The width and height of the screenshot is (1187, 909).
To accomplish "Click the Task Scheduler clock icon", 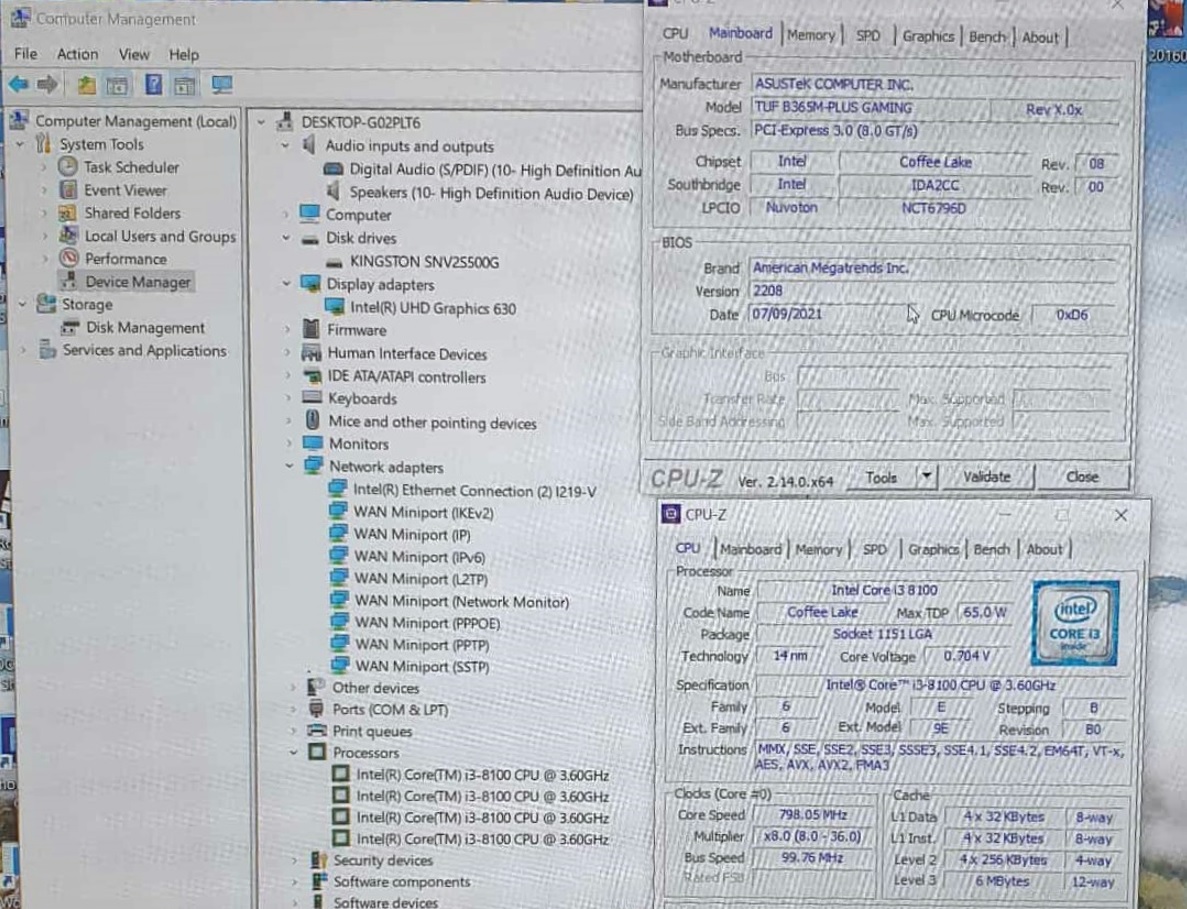I will 68,167.
